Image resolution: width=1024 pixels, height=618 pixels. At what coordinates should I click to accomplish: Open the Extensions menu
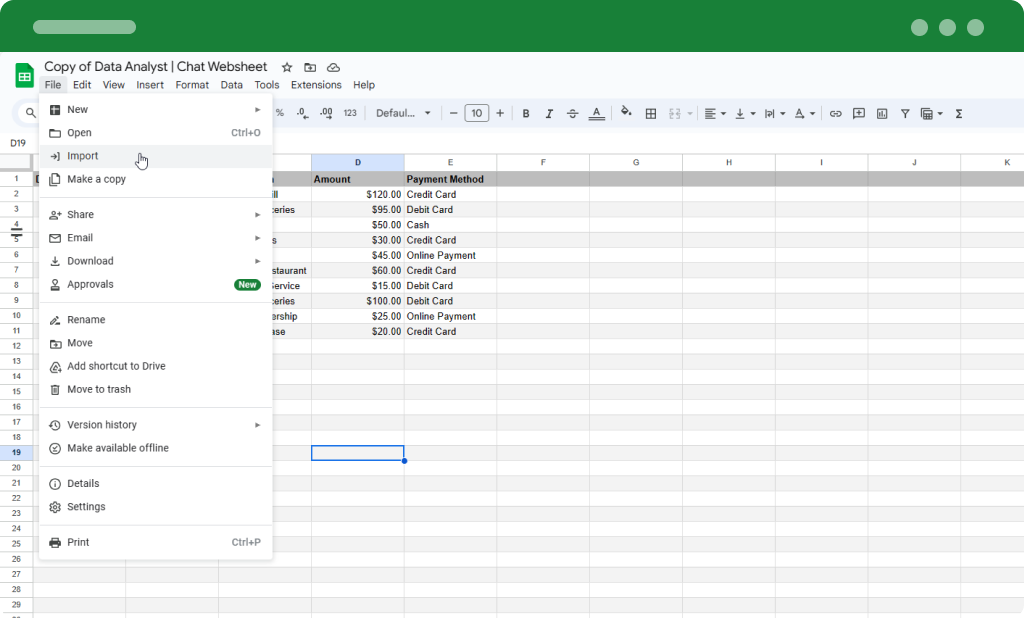tap(316, 85)
